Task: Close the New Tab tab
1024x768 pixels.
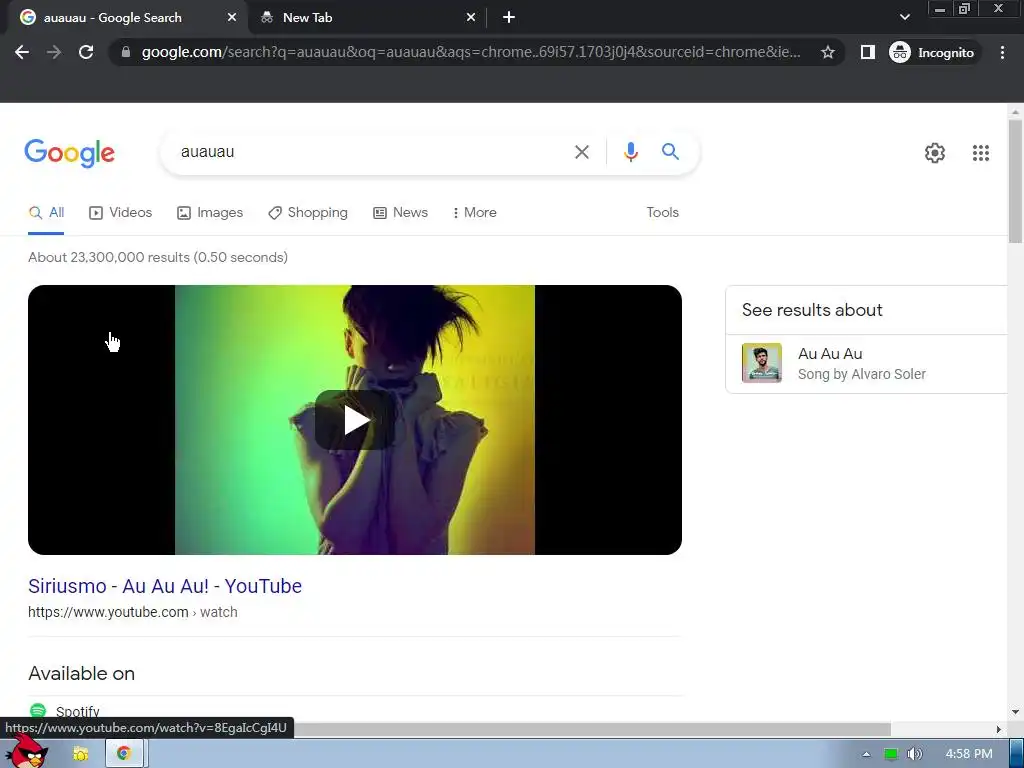Action: tap(471, 18)
